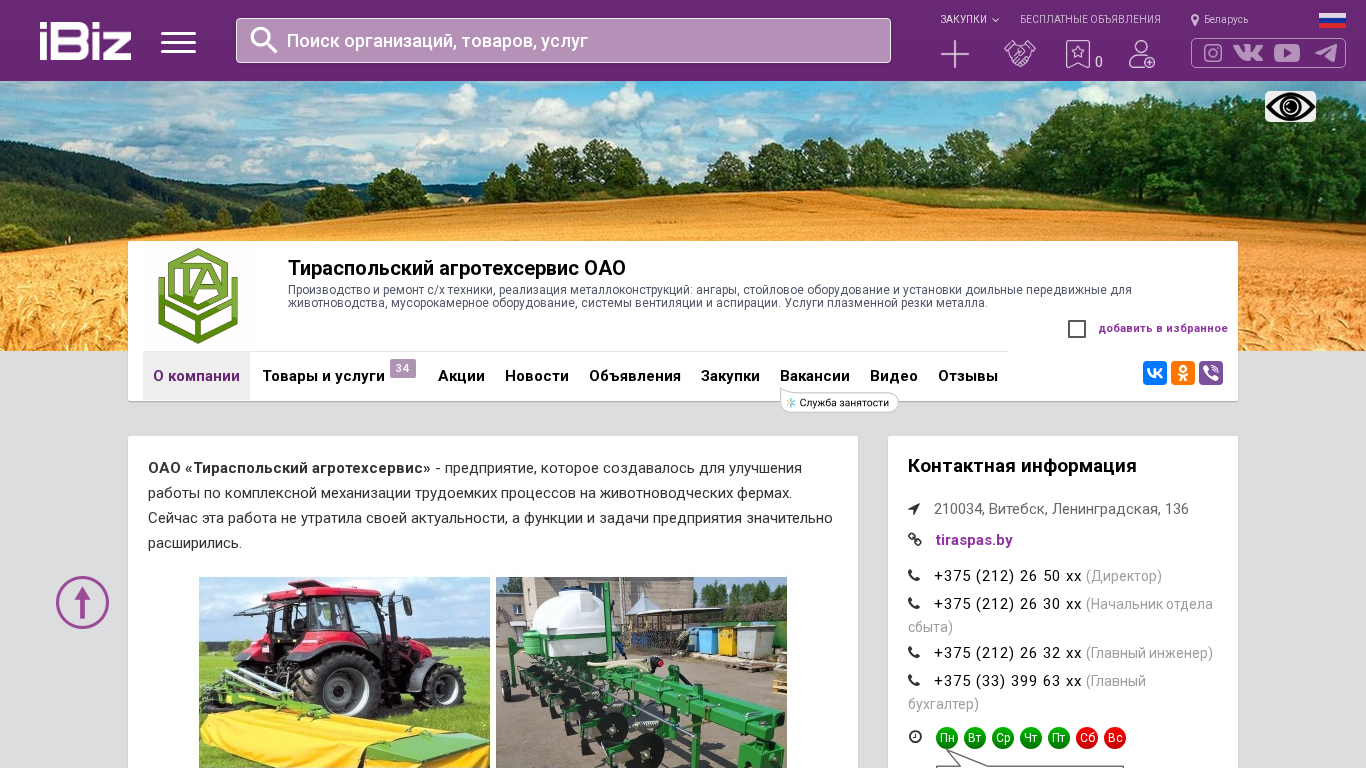
Task: Switch to the Объявления tab
Action: (635, 376)
